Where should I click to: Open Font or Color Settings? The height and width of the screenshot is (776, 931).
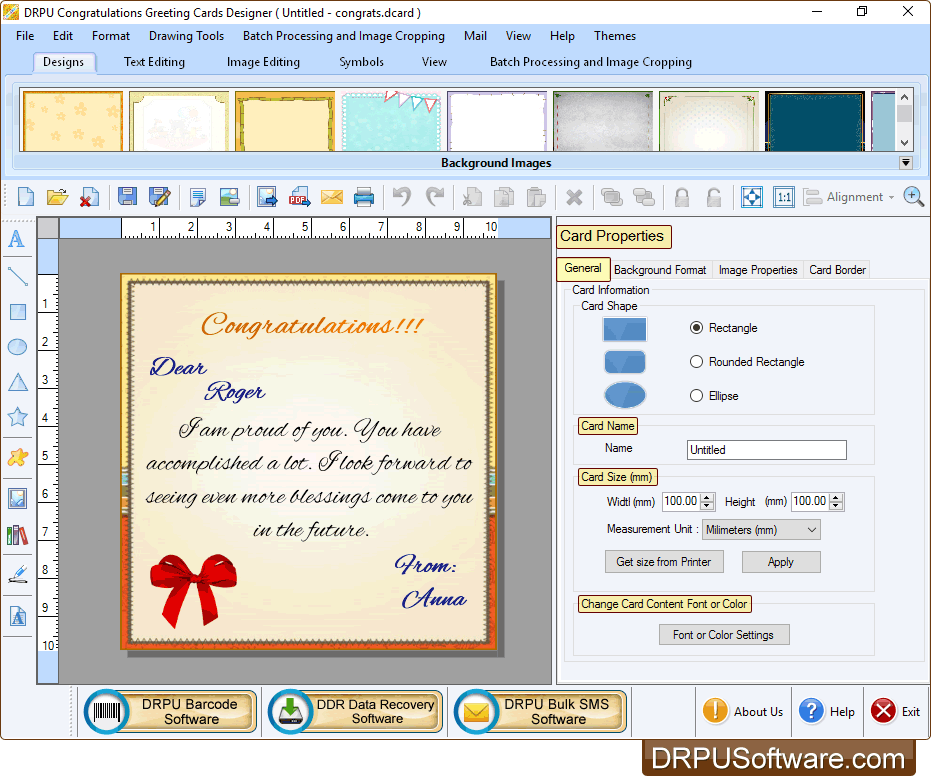coord(724,635)
